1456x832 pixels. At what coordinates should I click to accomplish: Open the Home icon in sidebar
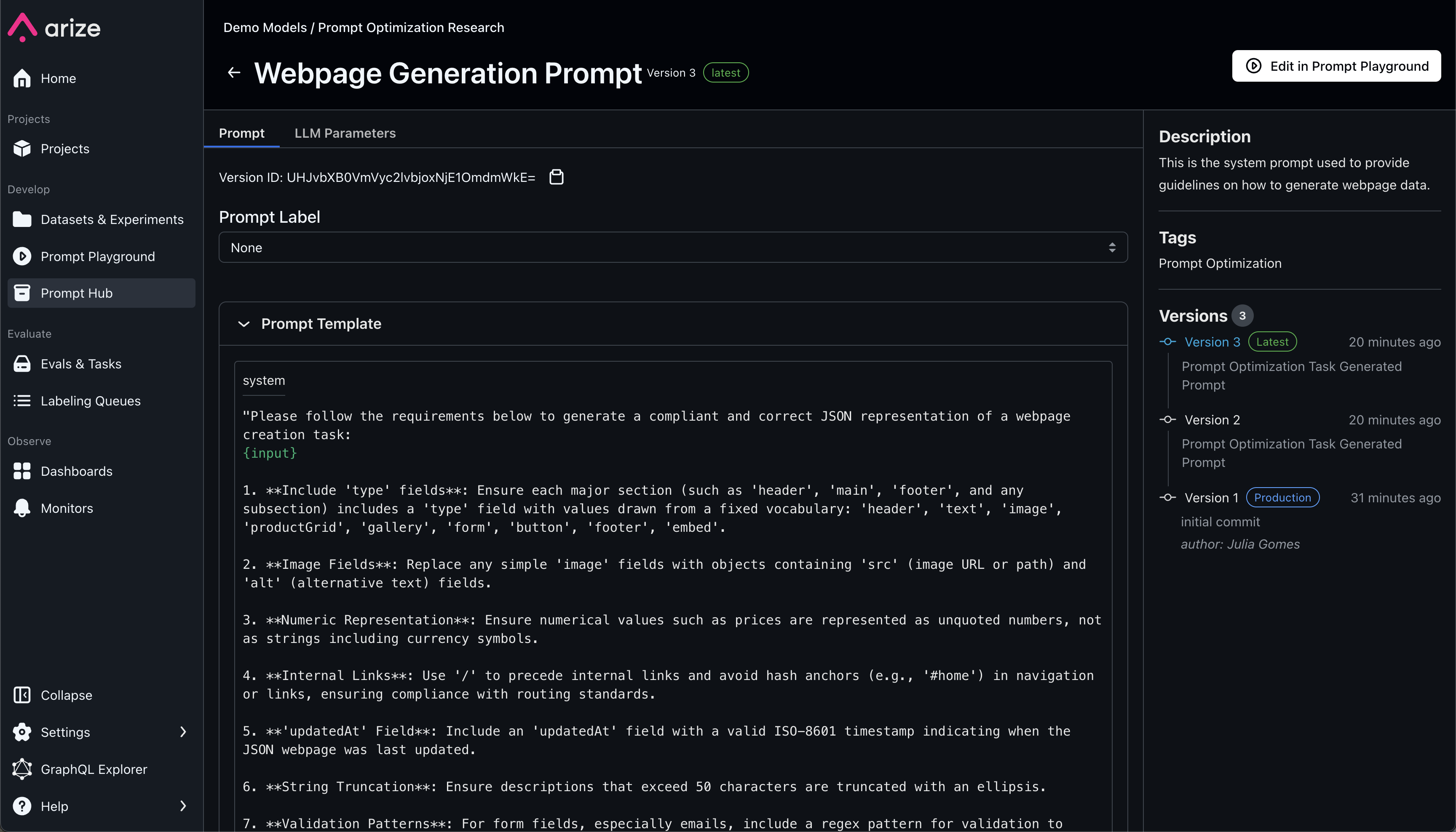pos(22,78)
